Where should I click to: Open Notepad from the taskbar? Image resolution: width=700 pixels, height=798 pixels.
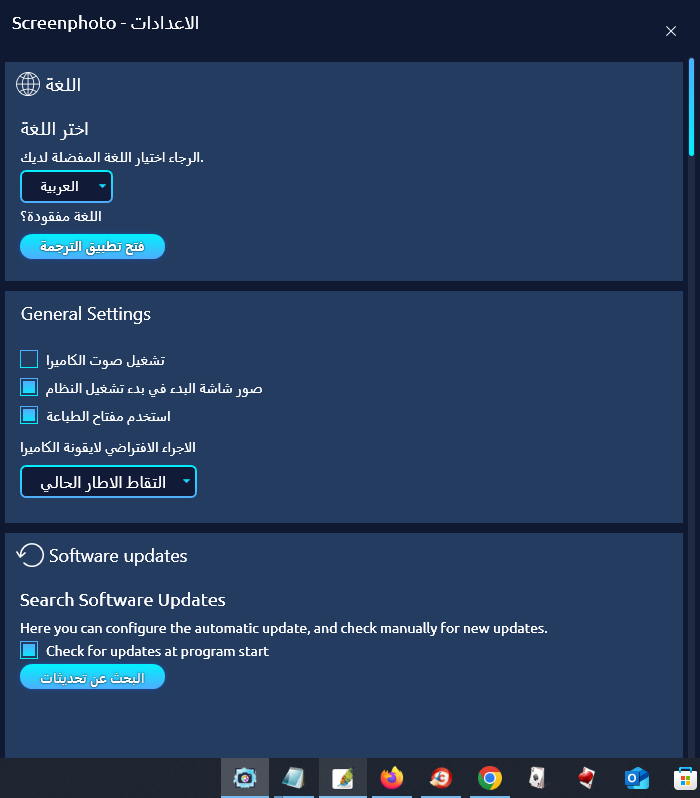point(294,778)
